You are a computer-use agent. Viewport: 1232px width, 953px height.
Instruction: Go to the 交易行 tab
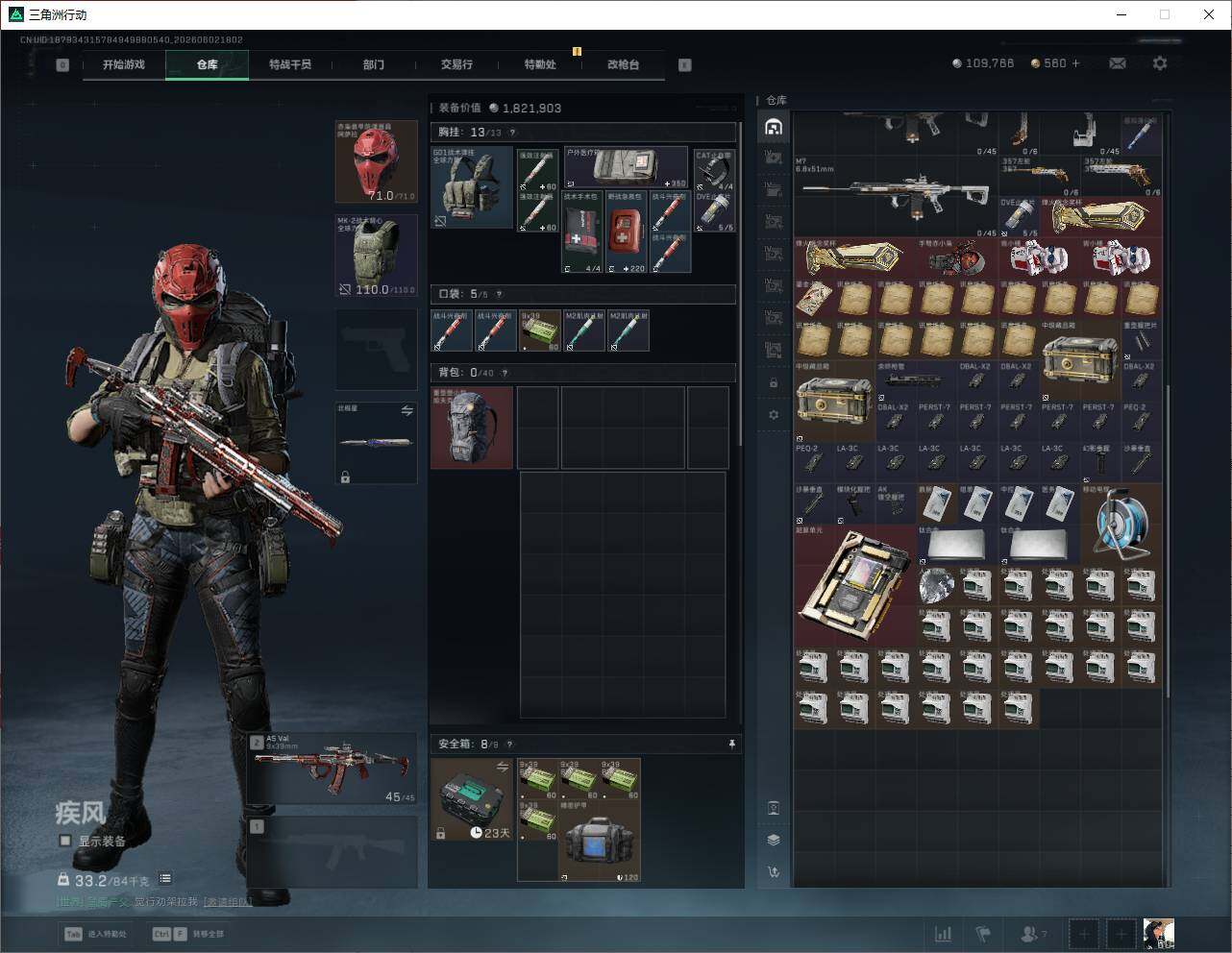[456, 64]
